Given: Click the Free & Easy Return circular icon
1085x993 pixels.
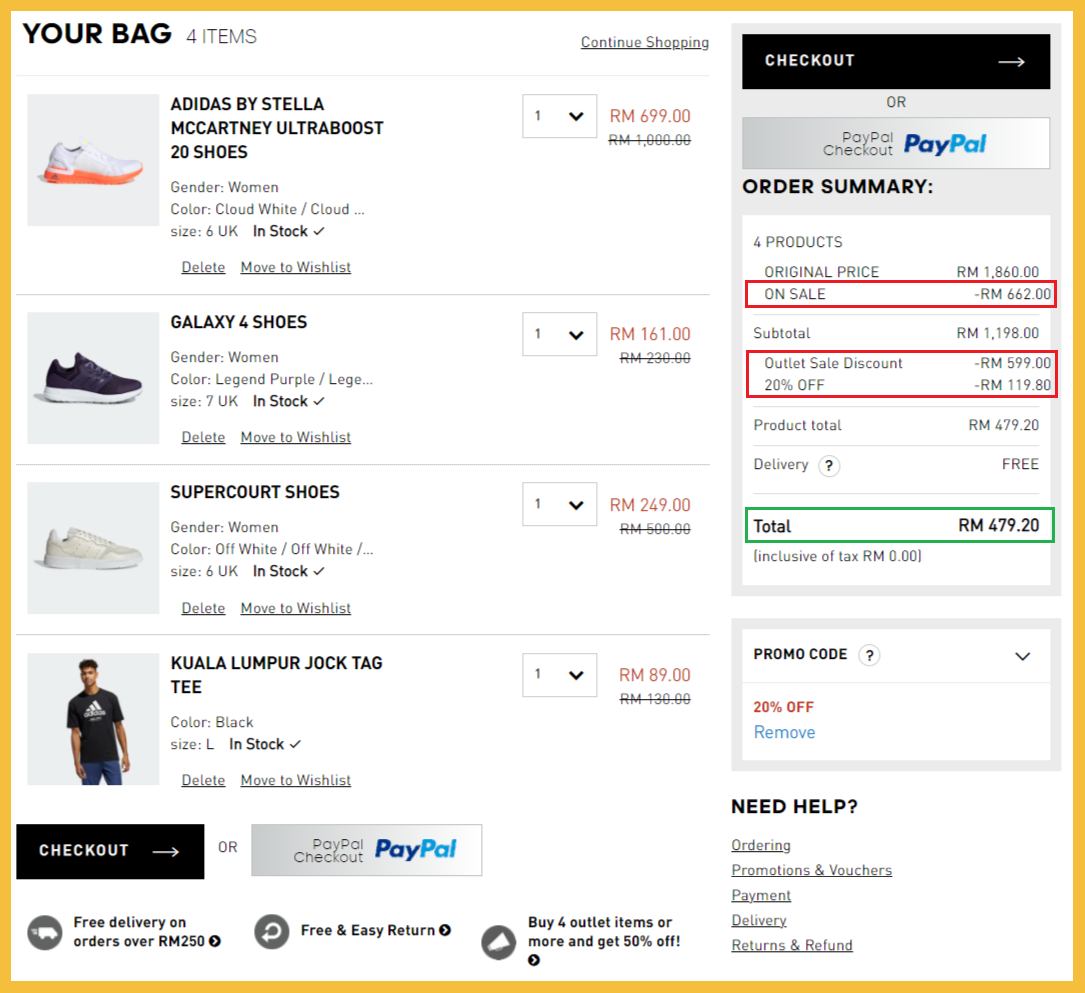Looking at the screenshot, I should point(272,932).
